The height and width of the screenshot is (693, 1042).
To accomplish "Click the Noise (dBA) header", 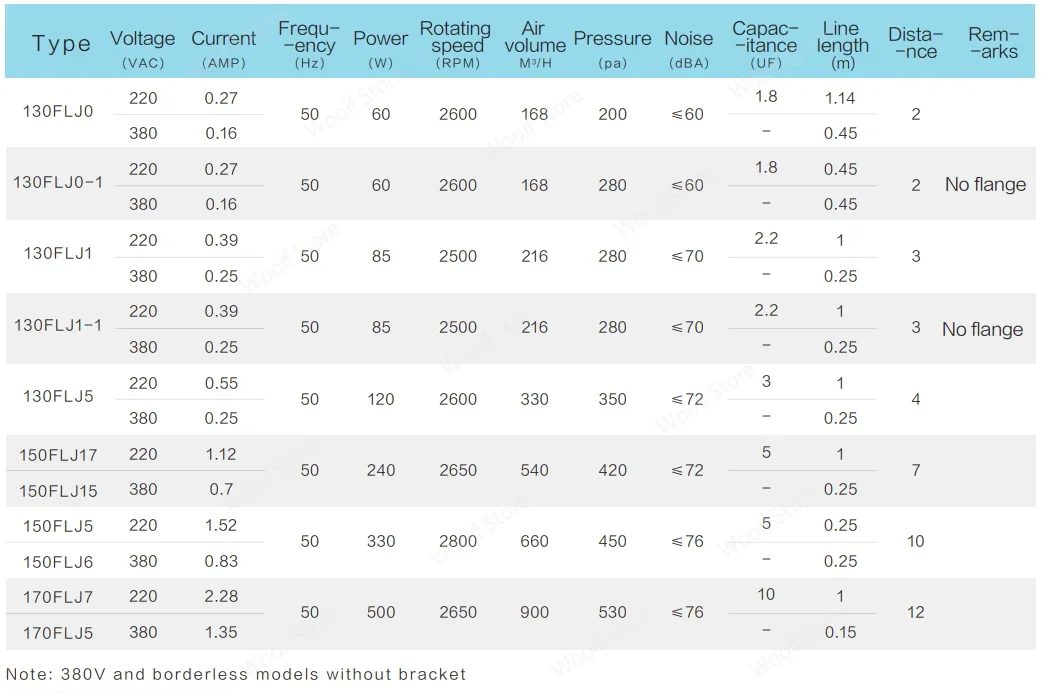I will (x=689, y=46).
